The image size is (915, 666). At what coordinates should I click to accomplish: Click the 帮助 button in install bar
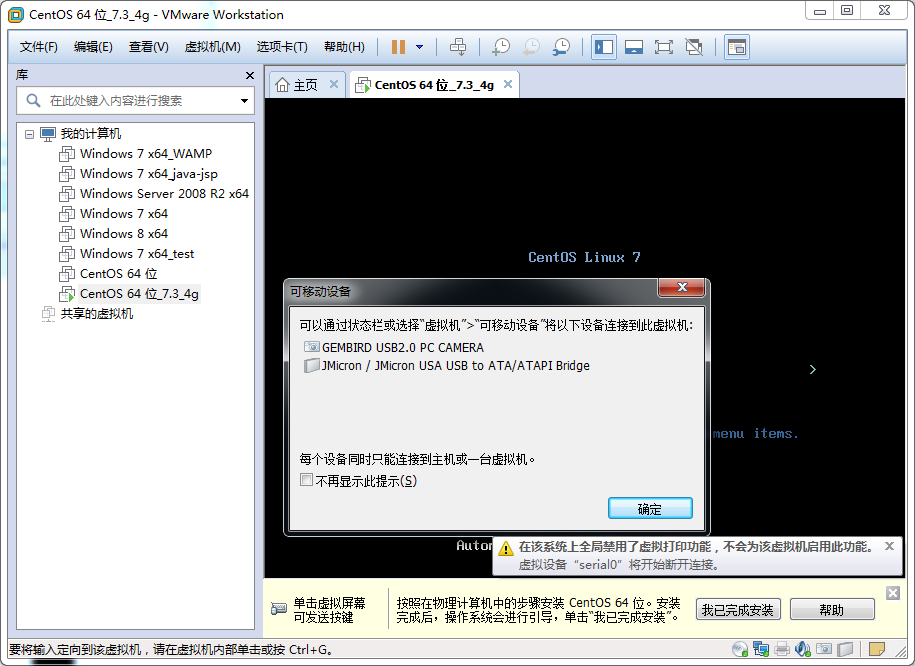(x=832, y=610)
